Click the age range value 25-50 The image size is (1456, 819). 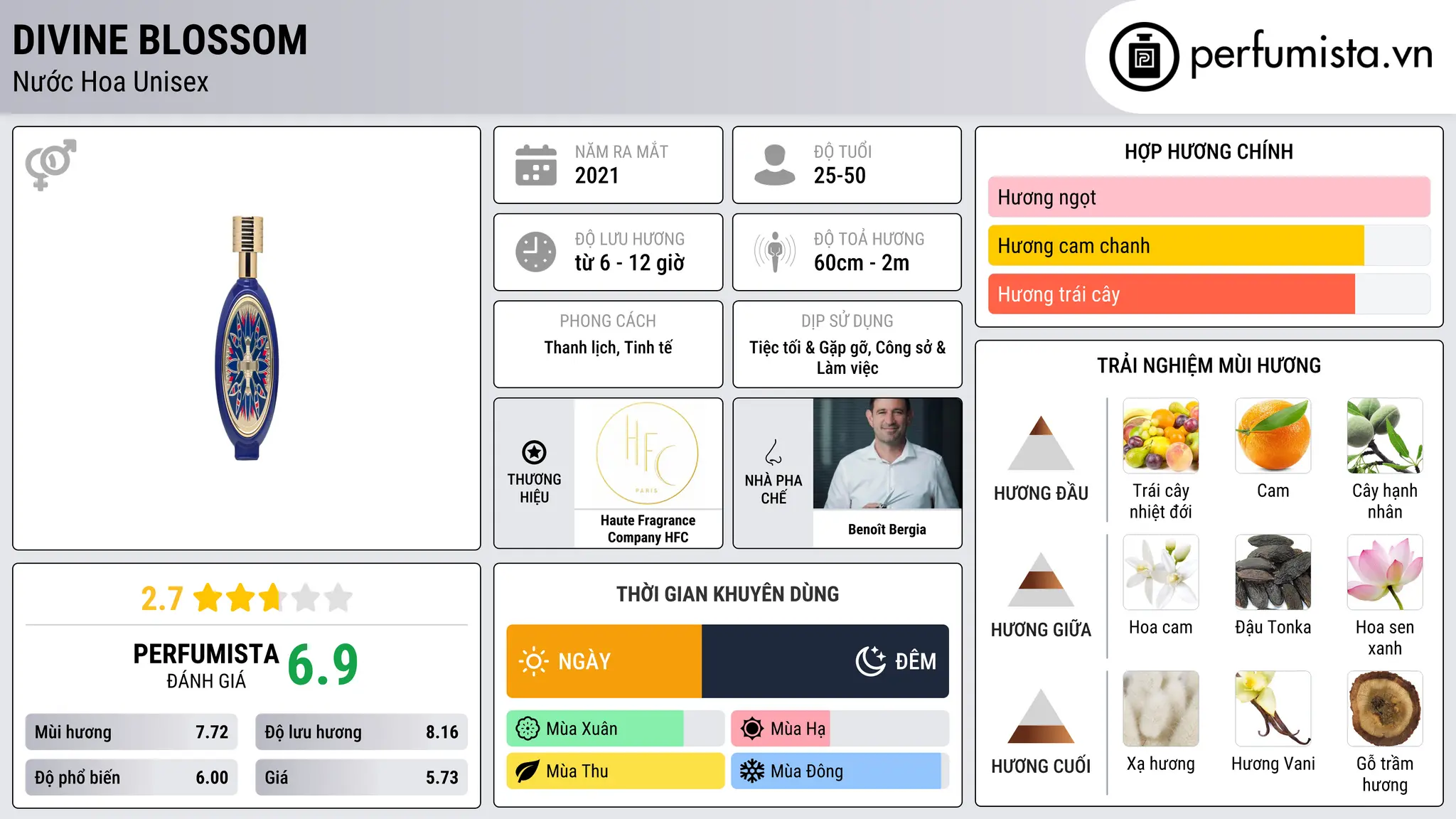pos(840,176)
